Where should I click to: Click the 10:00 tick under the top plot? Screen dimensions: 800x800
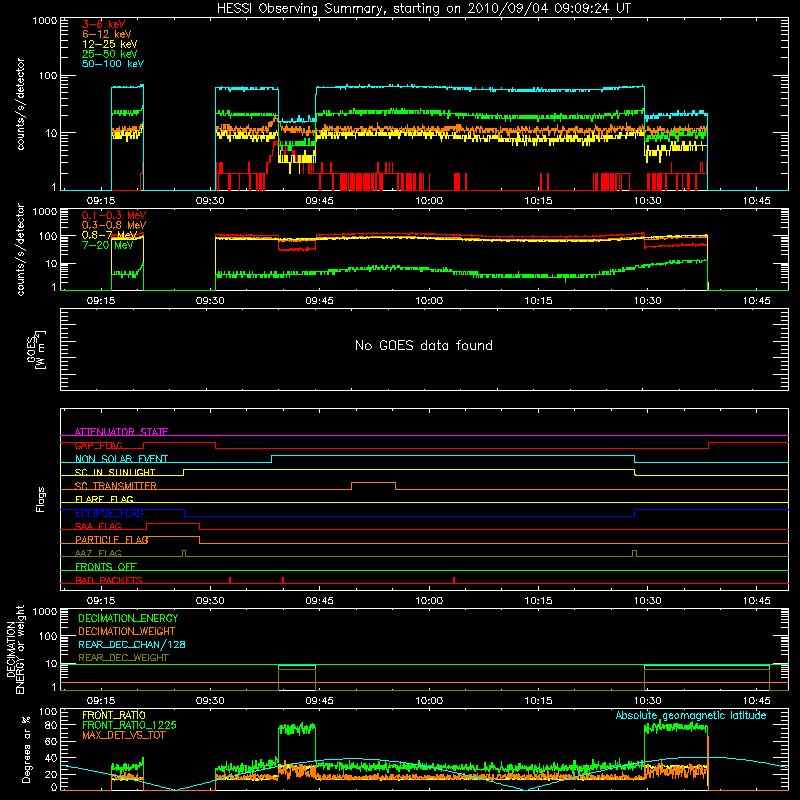429,201
